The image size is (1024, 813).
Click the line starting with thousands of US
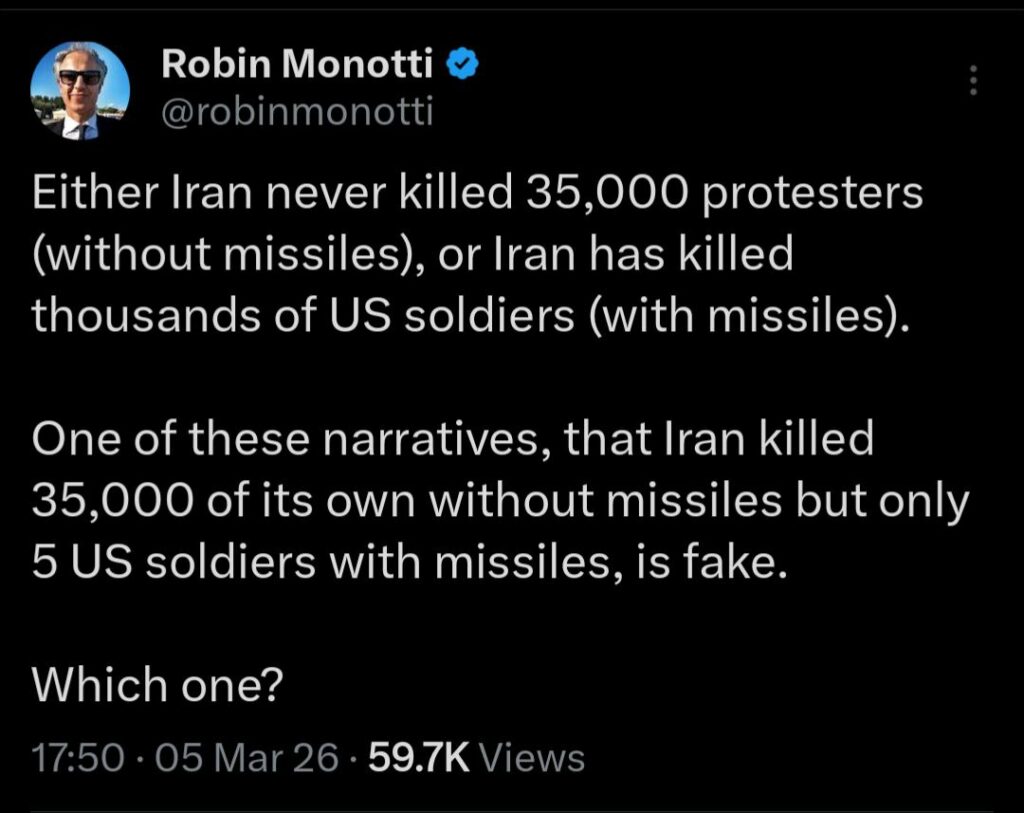(472, 316)
